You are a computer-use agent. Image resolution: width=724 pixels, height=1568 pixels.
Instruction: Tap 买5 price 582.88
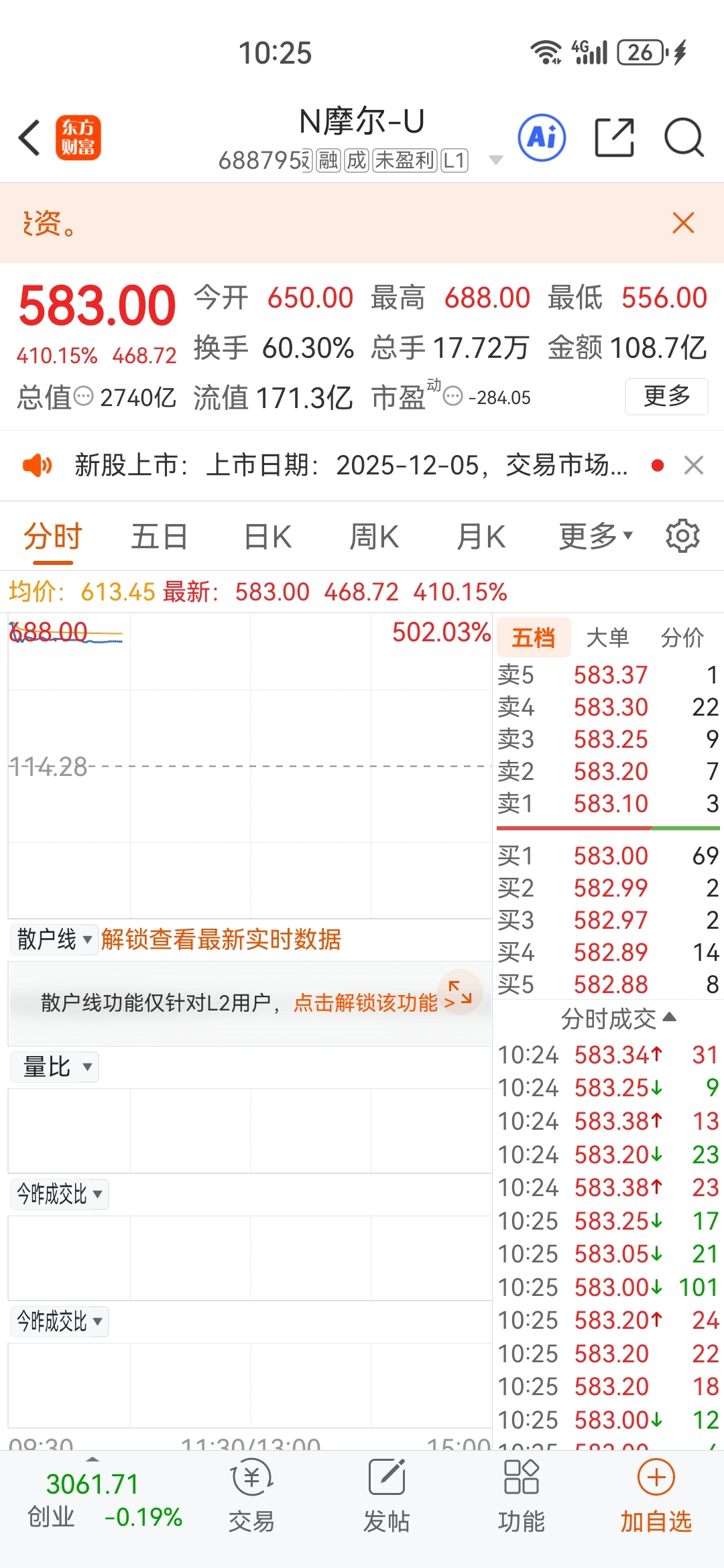click(x=611, y=984)
